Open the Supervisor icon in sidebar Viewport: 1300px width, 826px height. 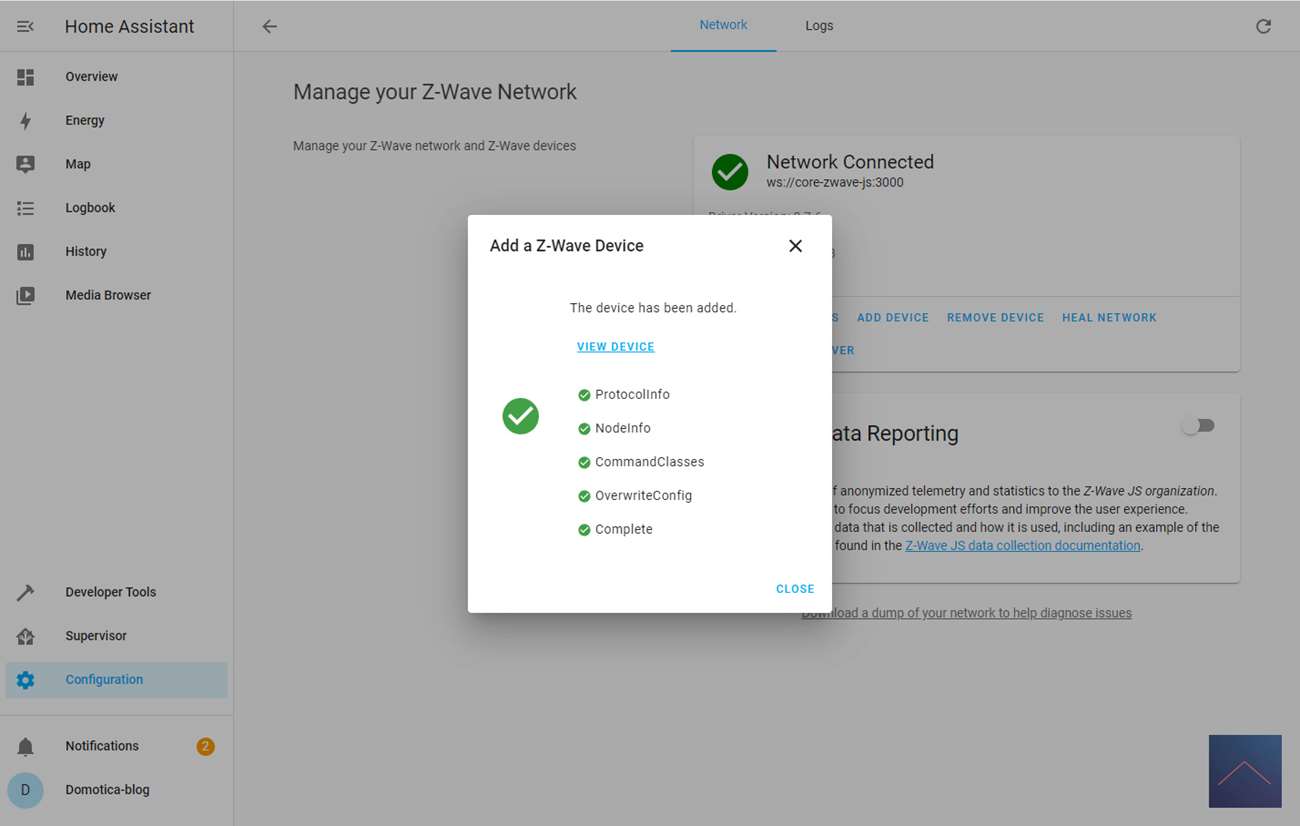(x=26, y=636)
